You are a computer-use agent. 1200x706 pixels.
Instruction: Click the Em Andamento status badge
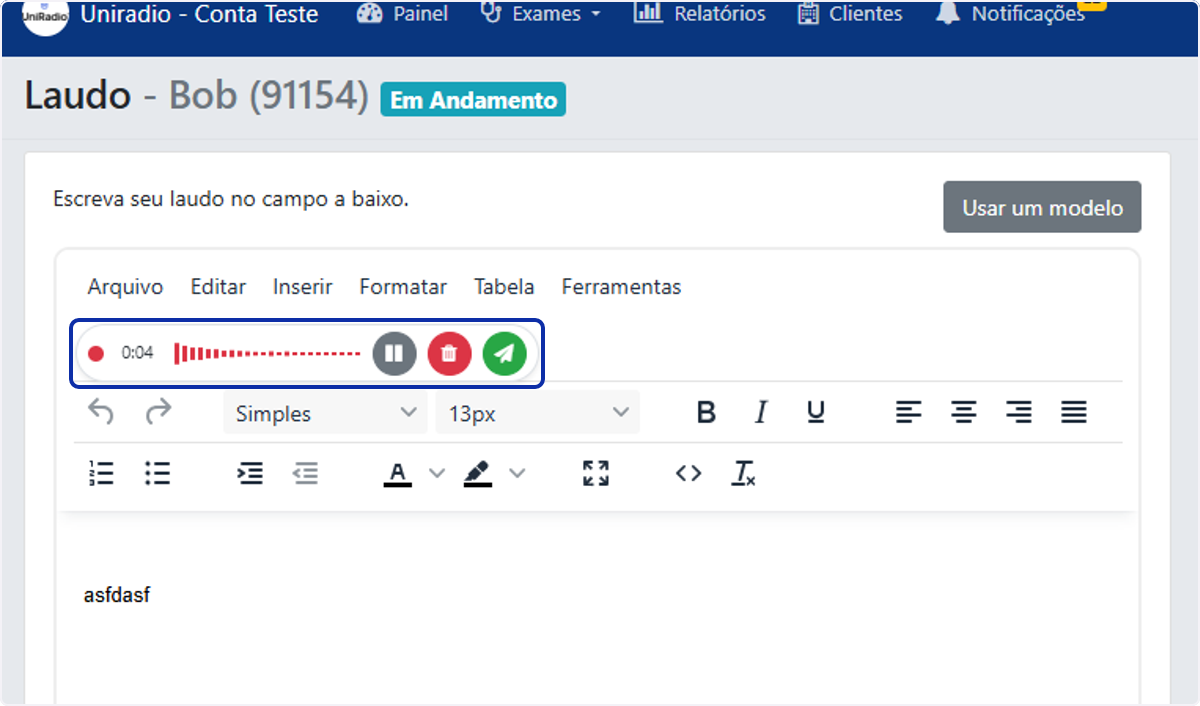click(473, 100)
